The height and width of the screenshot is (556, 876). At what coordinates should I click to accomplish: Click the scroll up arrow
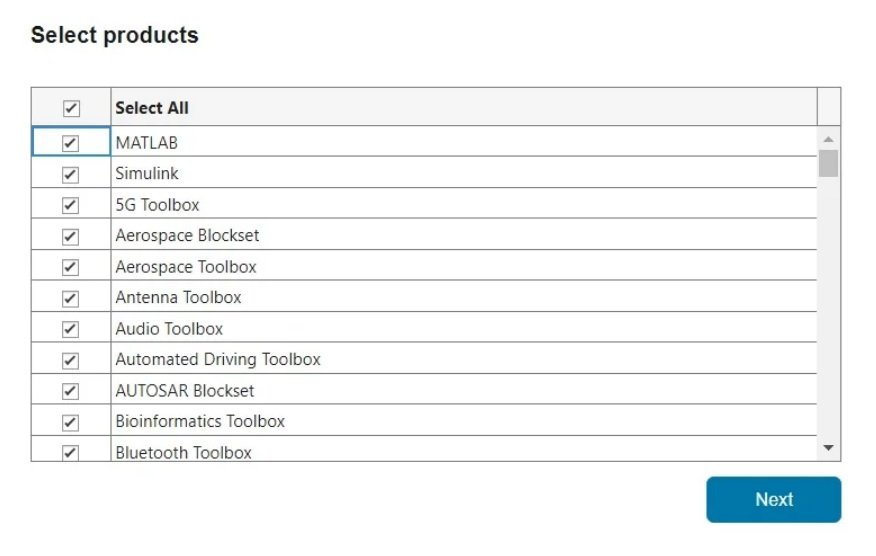pyautogui.click(x=828, y=139)
